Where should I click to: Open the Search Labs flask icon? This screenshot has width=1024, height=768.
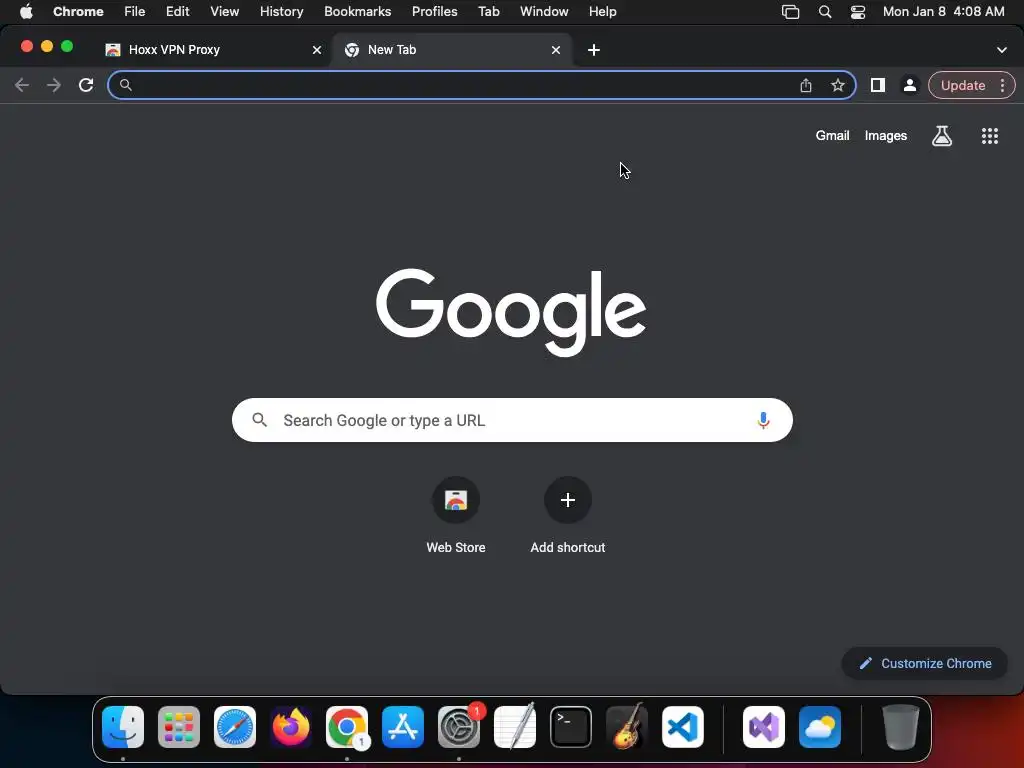pos(942,136)
